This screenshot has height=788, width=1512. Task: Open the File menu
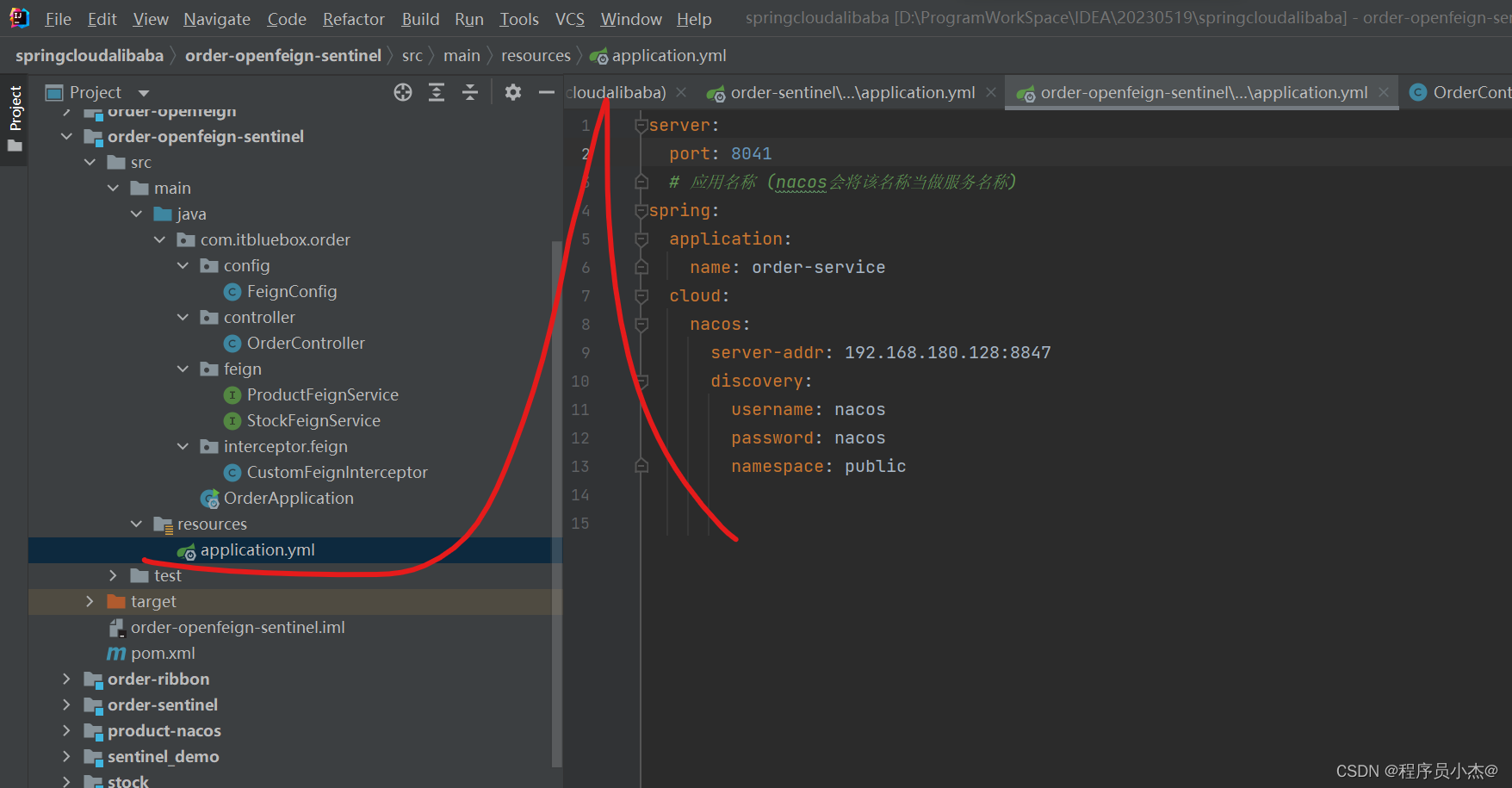coord(58,19)
